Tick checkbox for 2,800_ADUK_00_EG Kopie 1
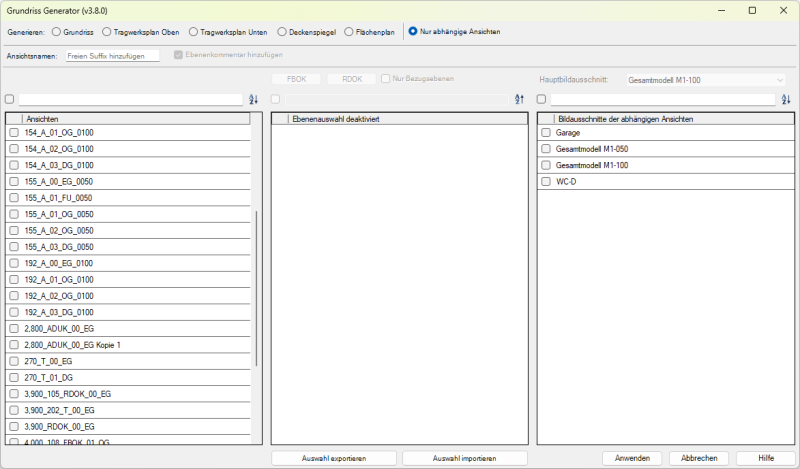 coord(14,345)
